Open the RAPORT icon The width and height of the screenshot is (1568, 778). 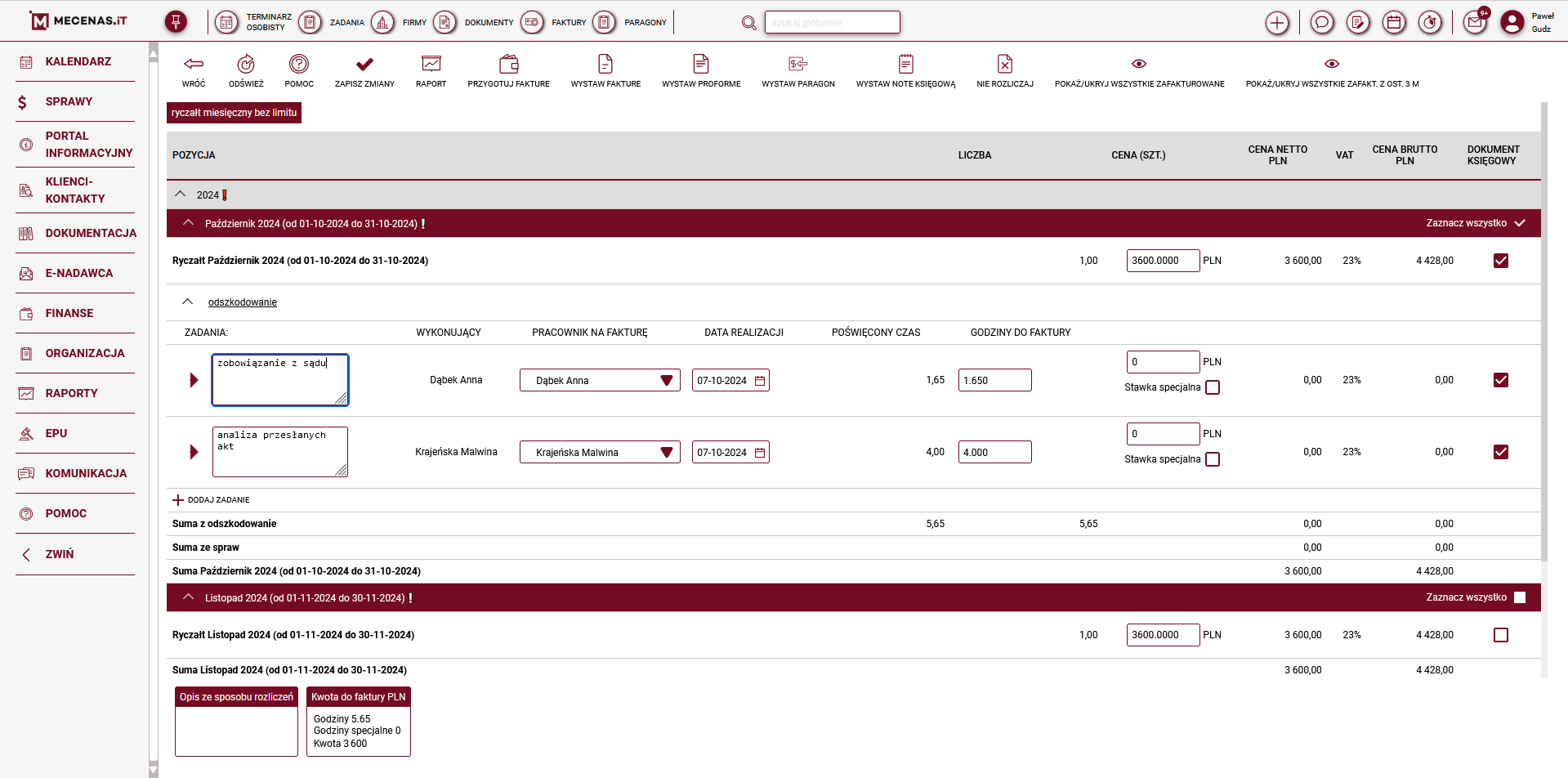click(x=431, y=64)
